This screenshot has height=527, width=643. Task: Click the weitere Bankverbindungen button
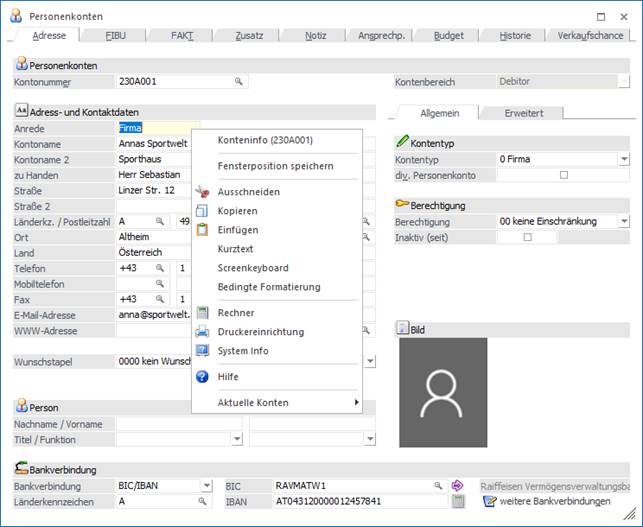coord(554,501)
